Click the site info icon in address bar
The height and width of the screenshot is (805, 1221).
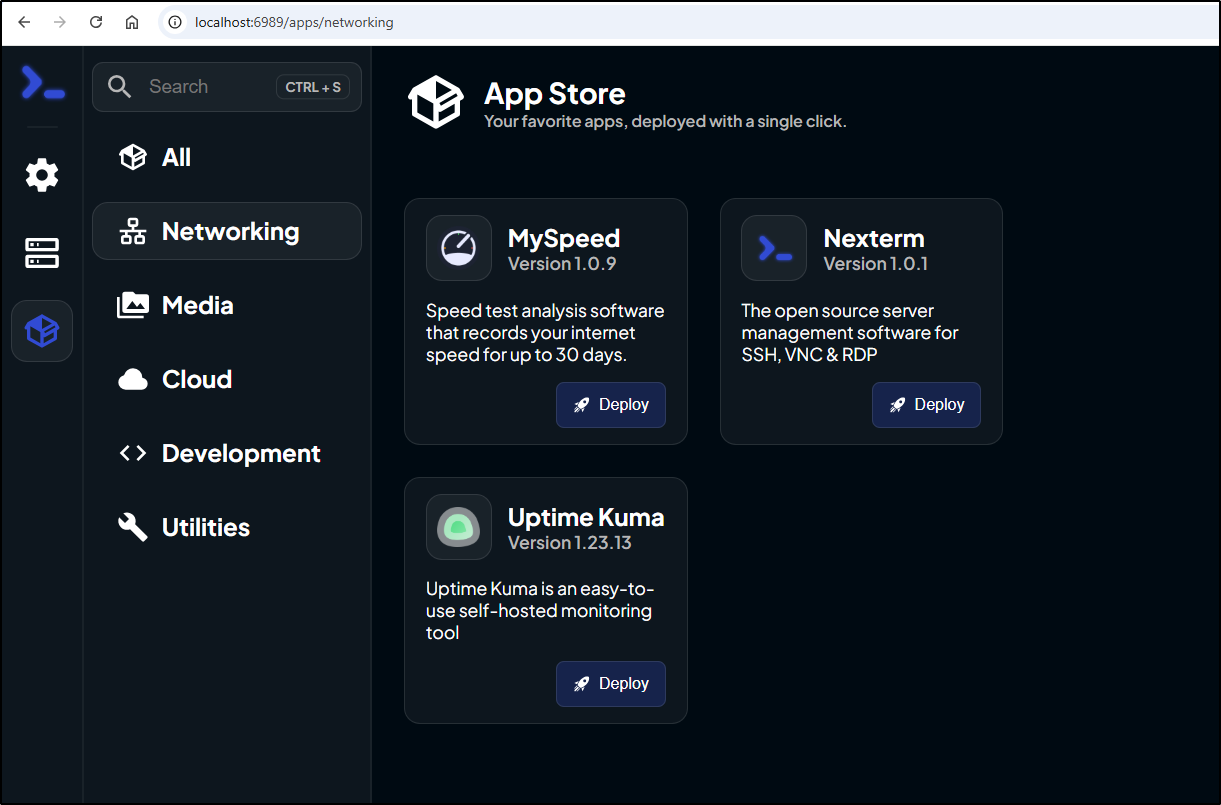coord(175,22)
